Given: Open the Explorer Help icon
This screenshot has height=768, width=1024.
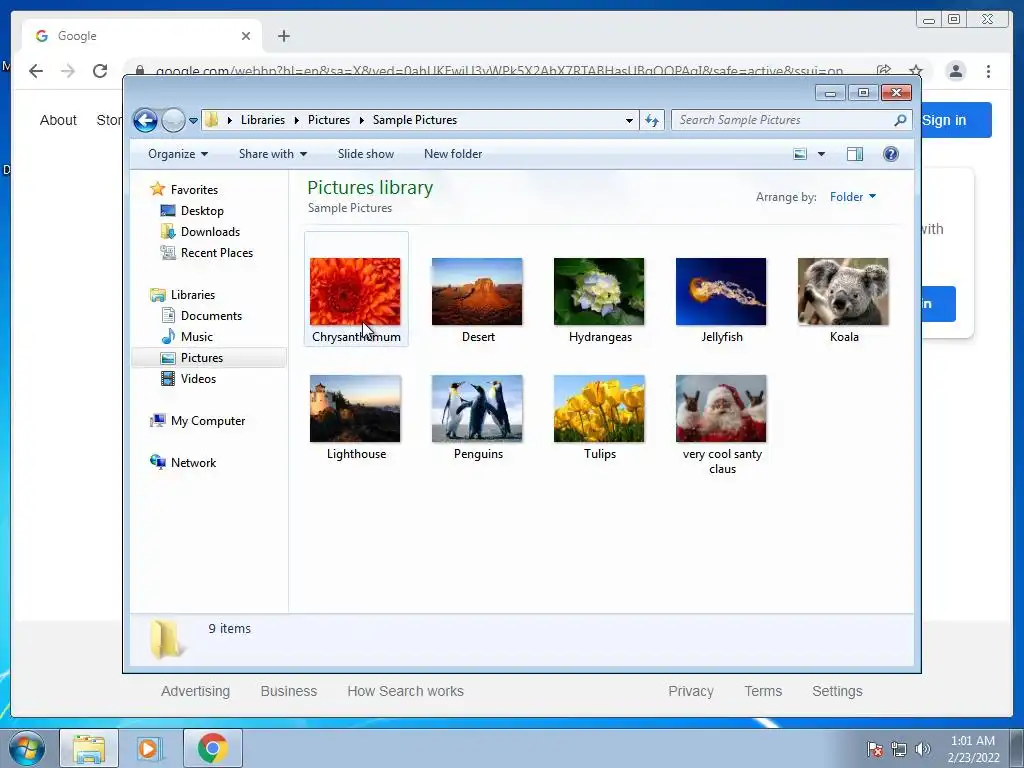Looking at the screenshot, I should [891, 154].
